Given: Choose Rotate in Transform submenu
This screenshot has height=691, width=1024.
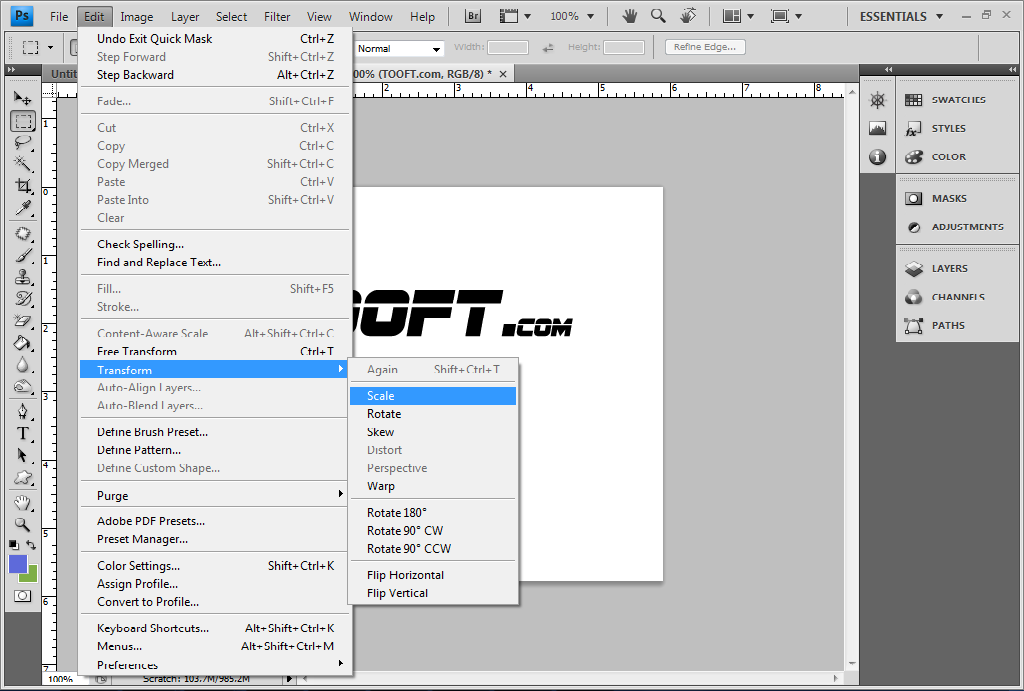Looking at the screenshot, I should pos(433,414).
